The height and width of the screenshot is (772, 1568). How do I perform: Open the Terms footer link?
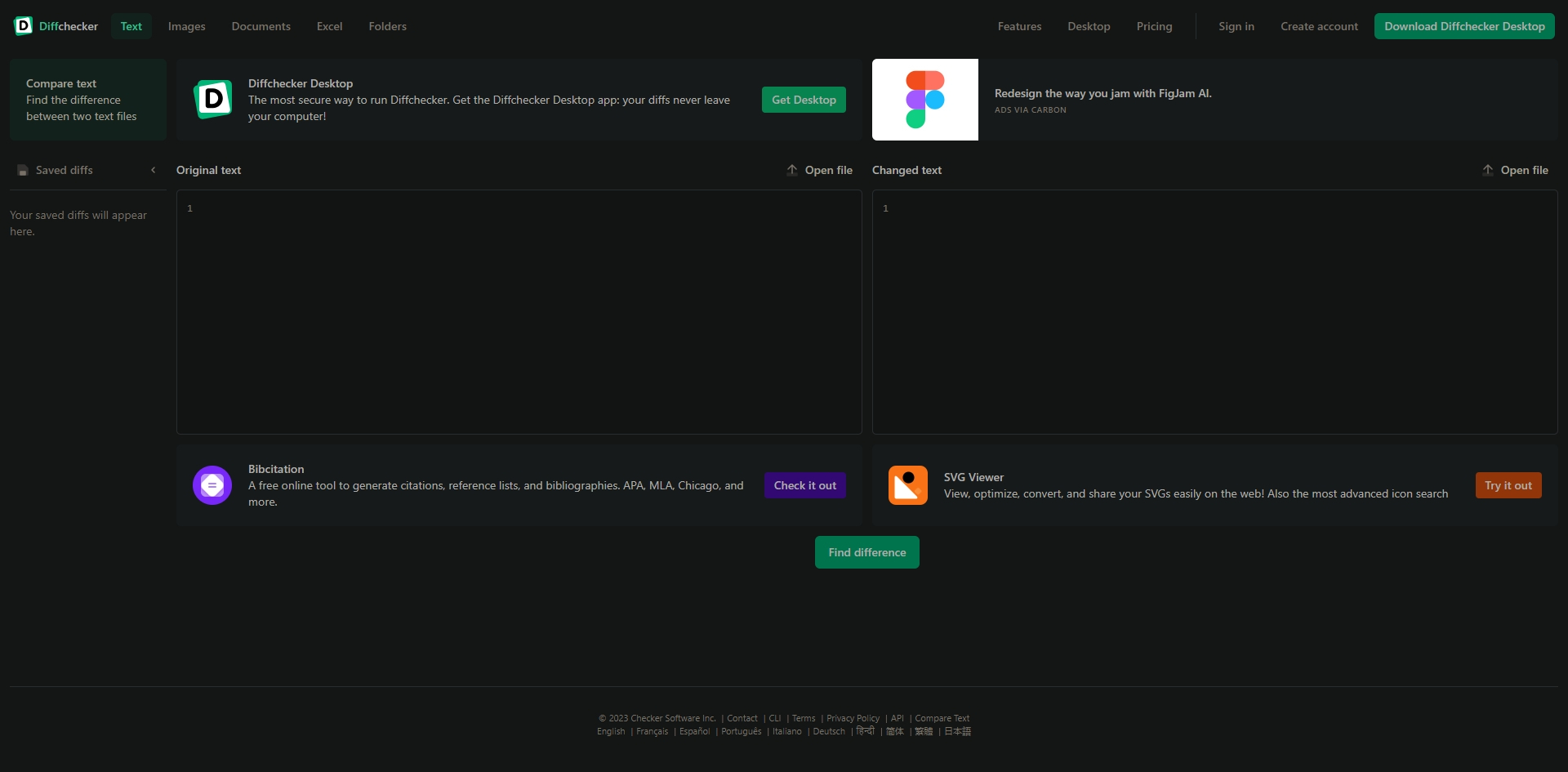(804, 719)
